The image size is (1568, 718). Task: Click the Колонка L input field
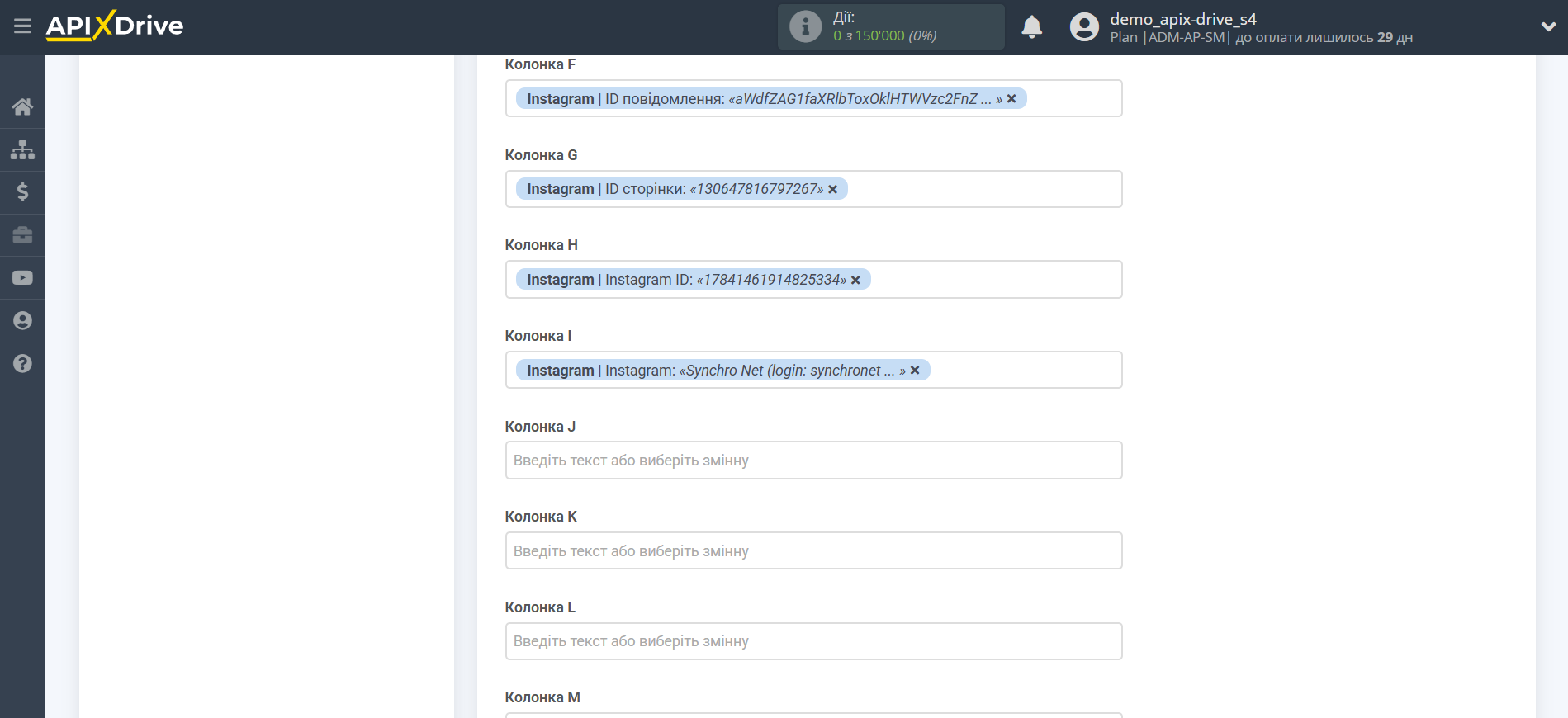pyautogui.click(x=813, y=641)
